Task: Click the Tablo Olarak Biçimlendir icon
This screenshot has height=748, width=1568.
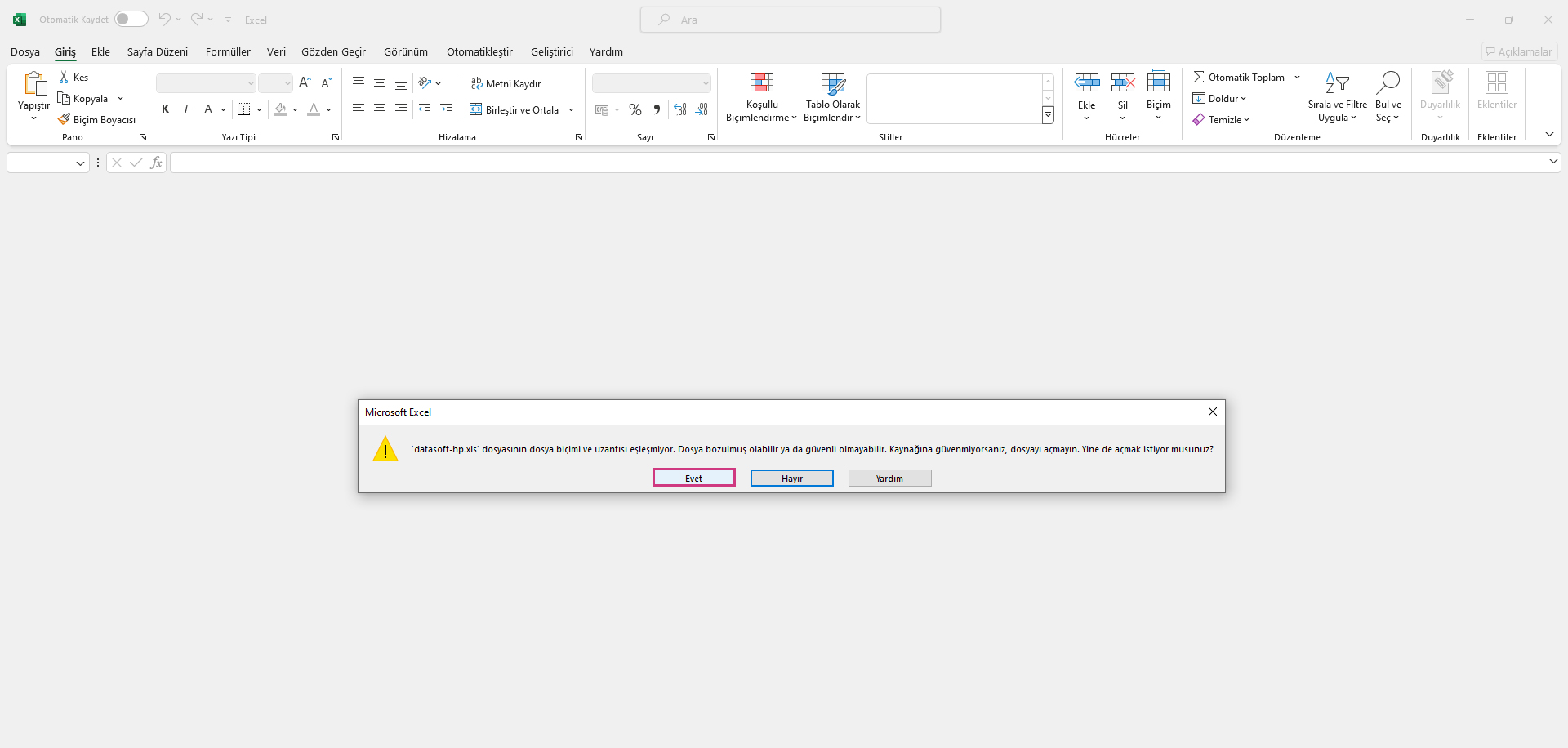Action: coord(832,82)
